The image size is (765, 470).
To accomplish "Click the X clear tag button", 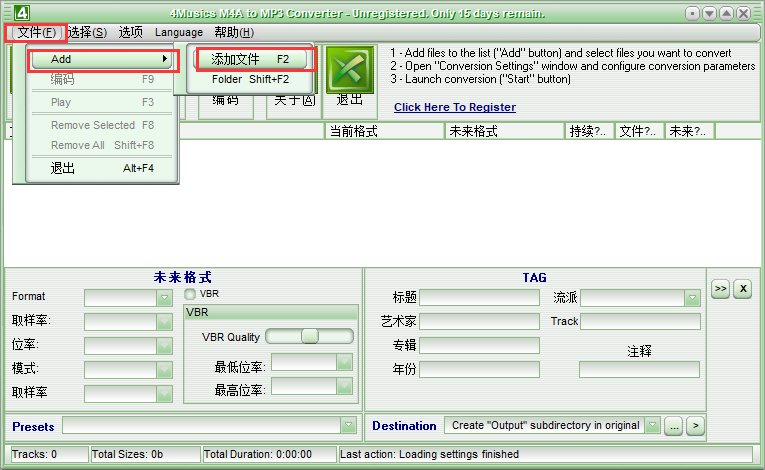I will point(743,289).
